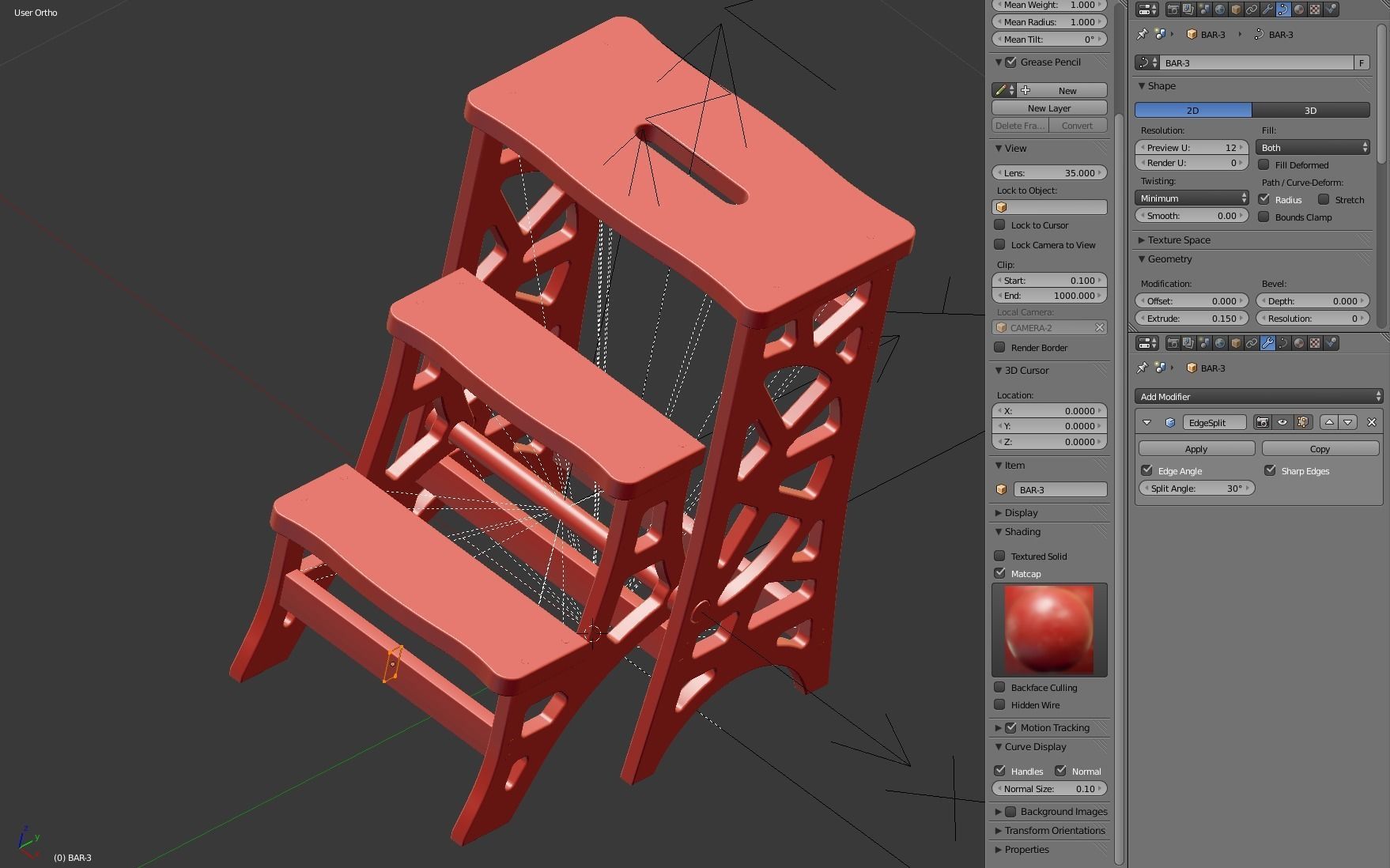The height and width of the screenshot is (868, 1390).
Task: Open World globe tab in the modifier editor
Action: [x=1220, y=343]
